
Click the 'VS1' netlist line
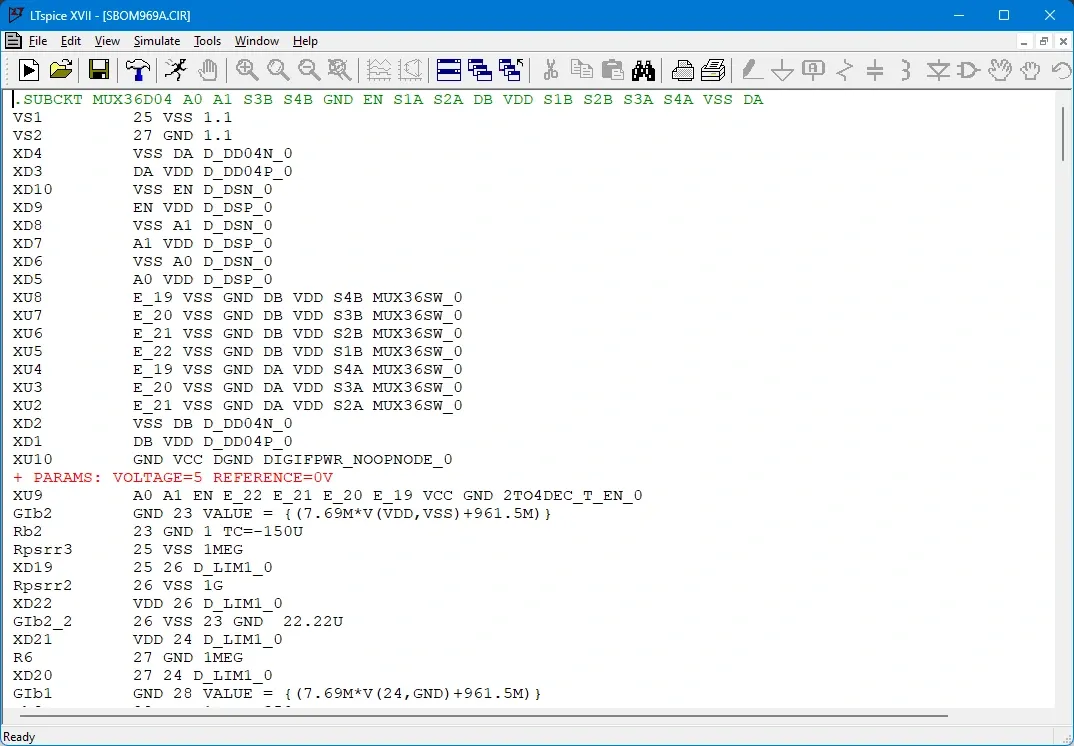[x=123, y=117]
